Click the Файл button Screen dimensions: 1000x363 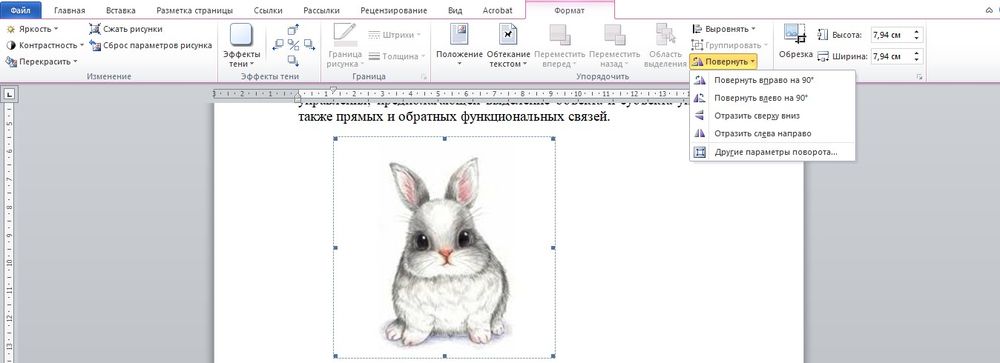coord(22,11)
